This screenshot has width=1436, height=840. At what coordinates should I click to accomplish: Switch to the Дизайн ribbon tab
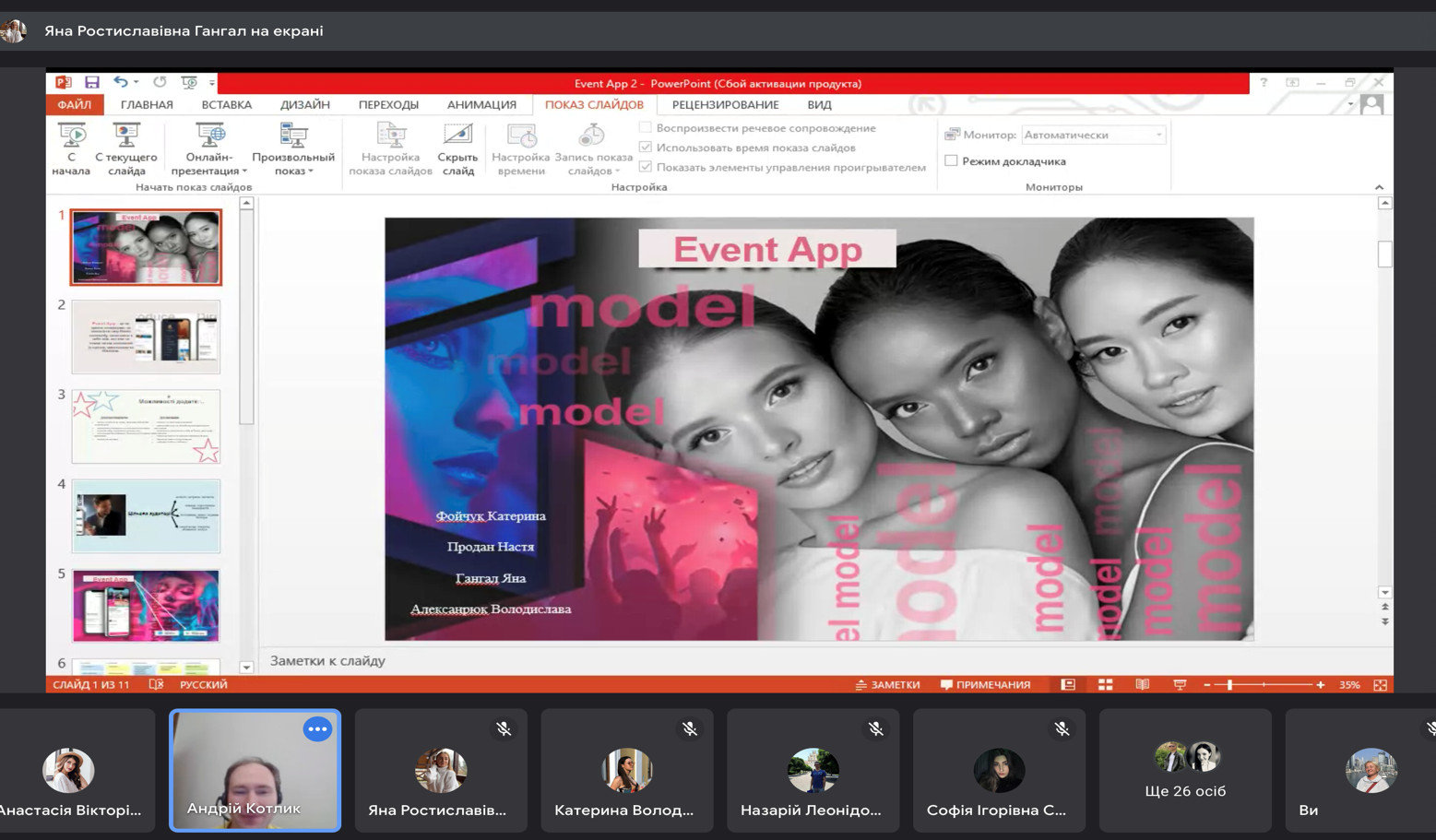point(304,105)
